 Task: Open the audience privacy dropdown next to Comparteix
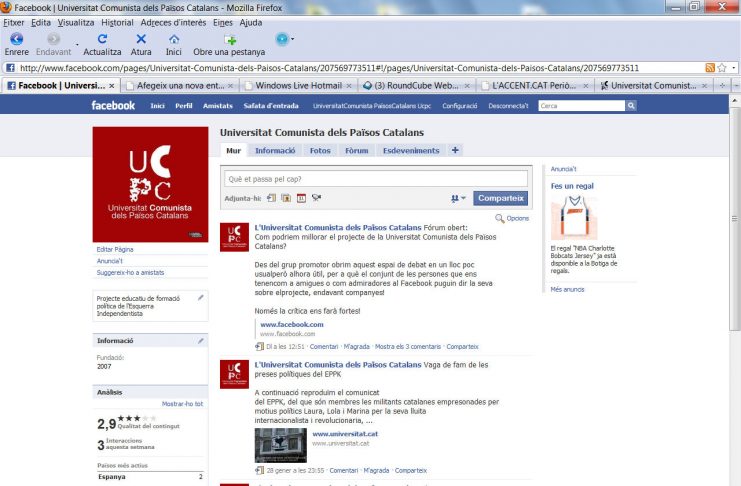tap(458, 199)
